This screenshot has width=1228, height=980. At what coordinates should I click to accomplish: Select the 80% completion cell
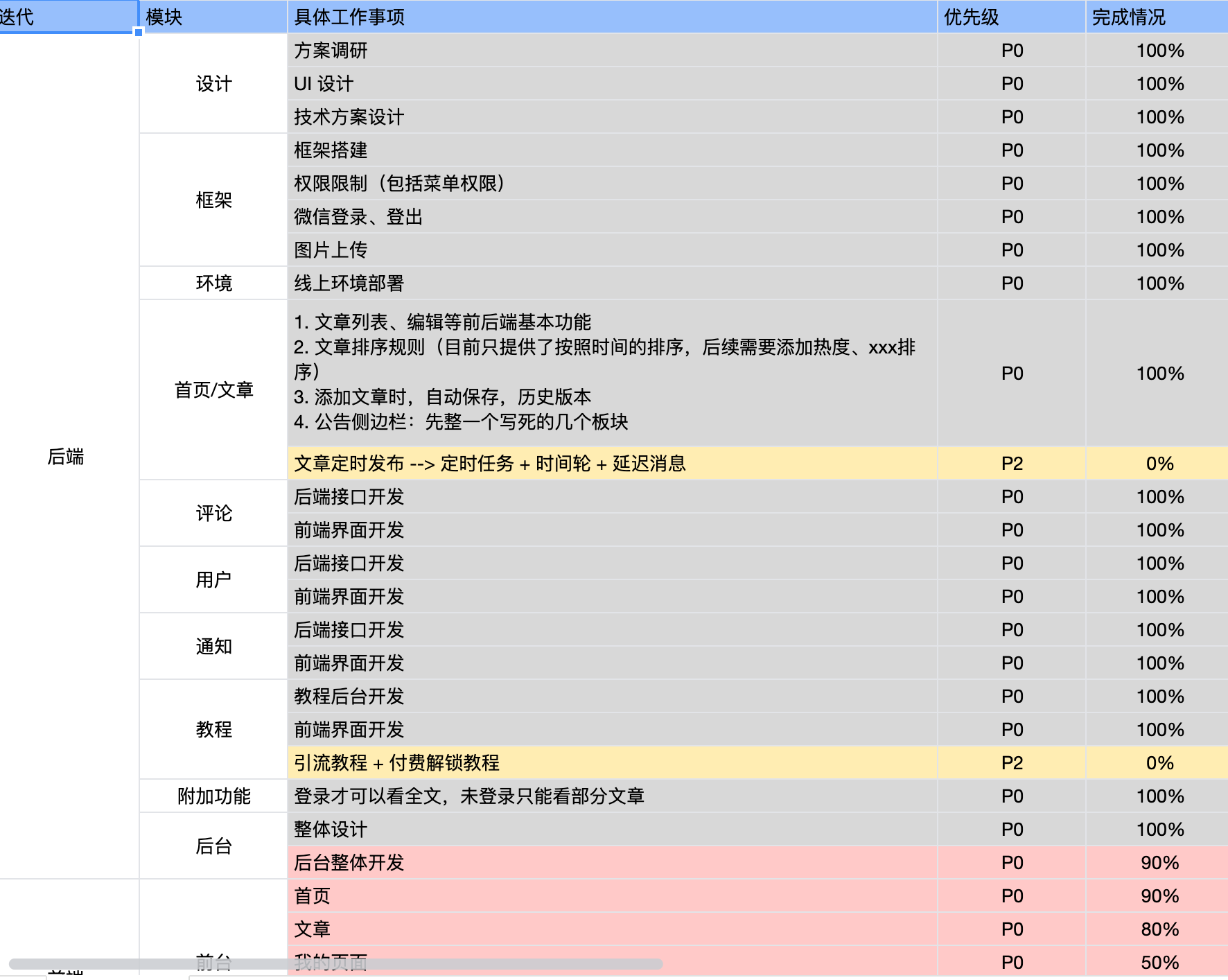click(1159, 929)
